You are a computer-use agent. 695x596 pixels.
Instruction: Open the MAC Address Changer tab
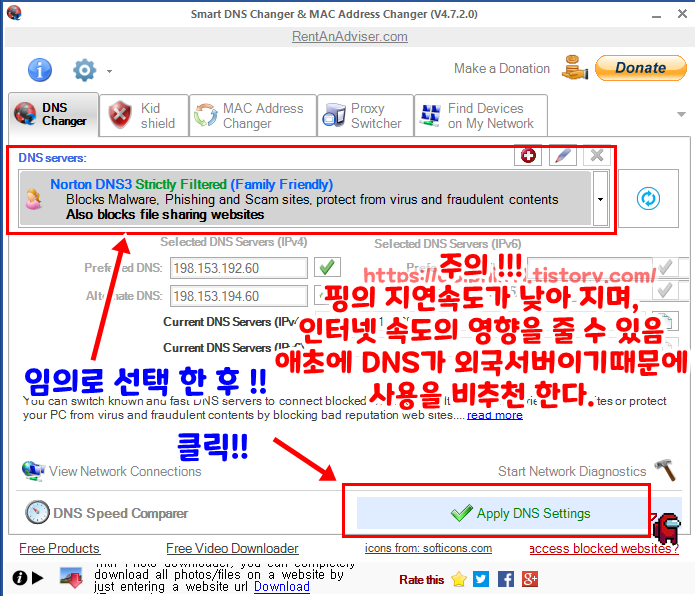point(253,115)
